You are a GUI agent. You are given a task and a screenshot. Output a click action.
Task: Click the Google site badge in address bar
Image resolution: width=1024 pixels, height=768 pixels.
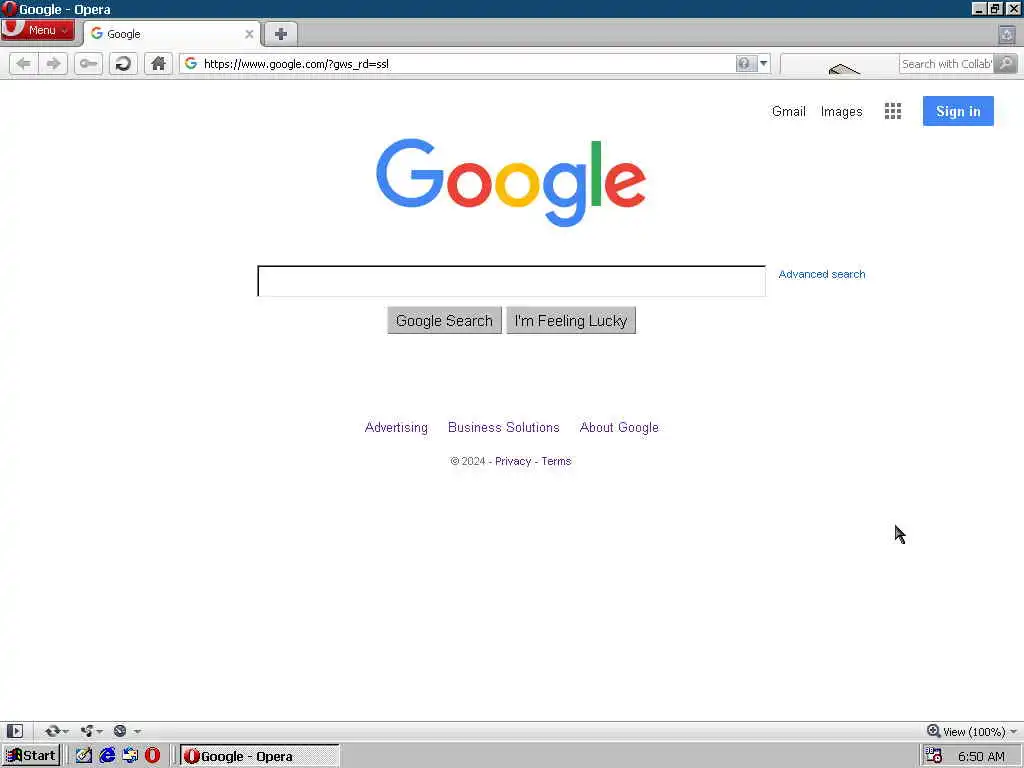pyautogui.click(x=191, y=63)
